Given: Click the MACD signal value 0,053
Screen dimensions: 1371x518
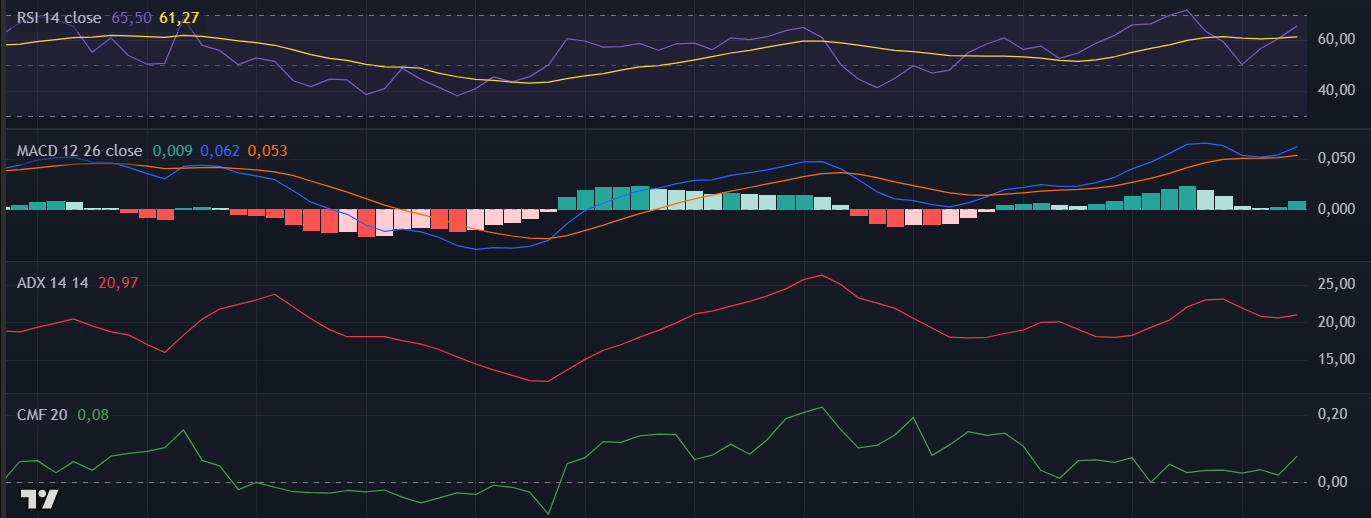Looking at the screenshot, I should 267,151.
